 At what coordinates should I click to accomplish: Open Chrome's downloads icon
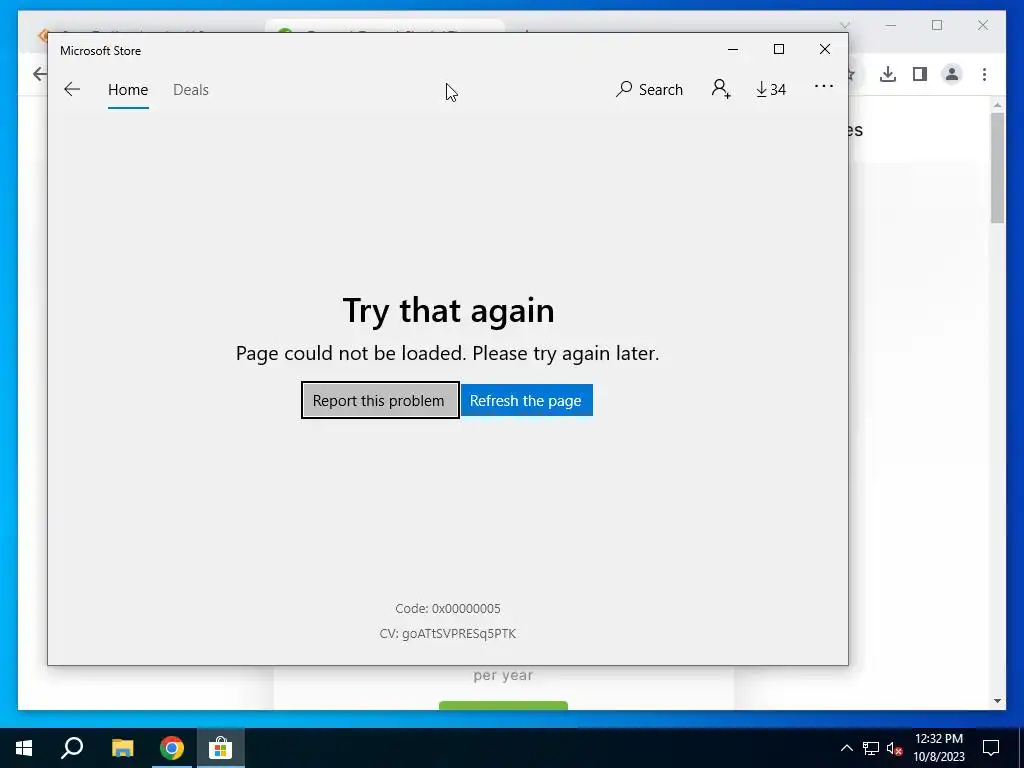(x=888, y=74)
